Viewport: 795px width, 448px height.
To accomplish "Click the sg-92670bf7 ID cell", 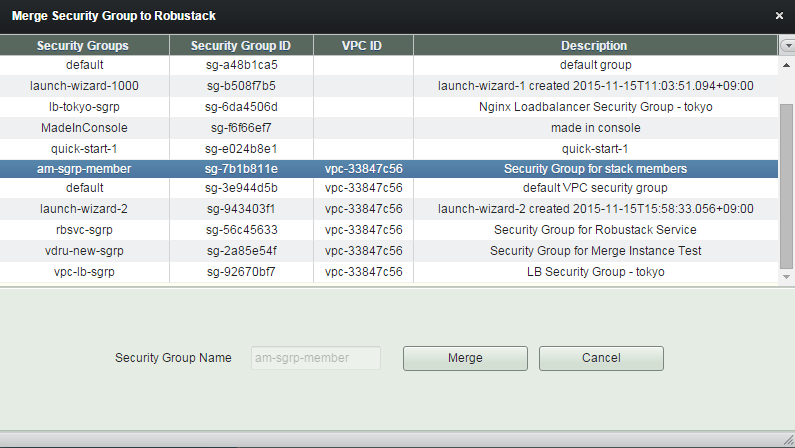I will click(x=241, y=272).
